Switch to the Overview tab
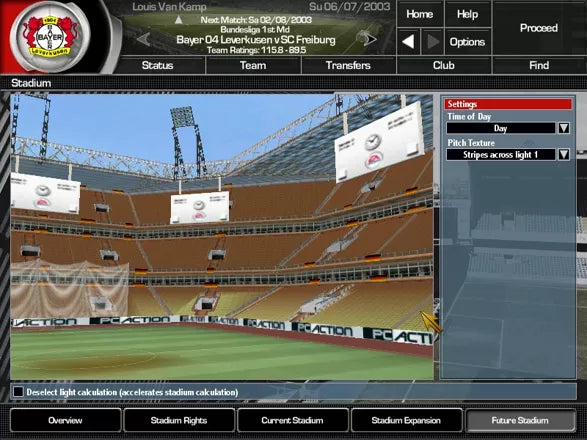The height and width of the screenshot is (440, 587). click(x=66, y=420)
